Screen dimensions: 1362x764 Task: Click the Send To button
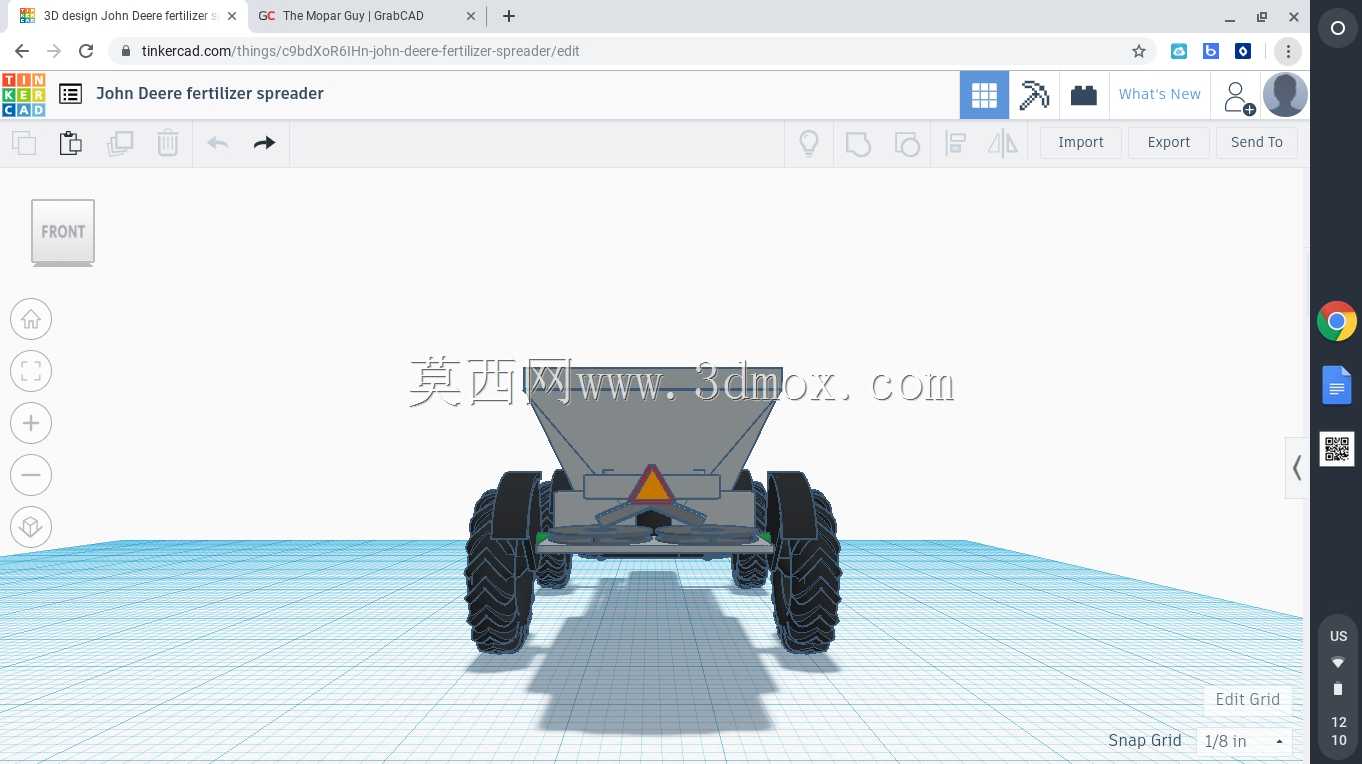1257,142
